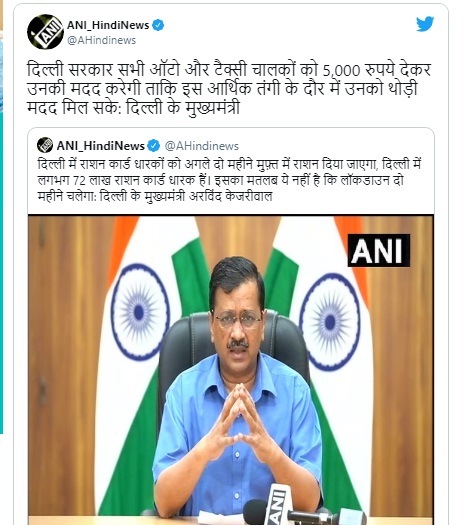
Task: Click the ANI watermark on the video image
Action: [379, 250]
